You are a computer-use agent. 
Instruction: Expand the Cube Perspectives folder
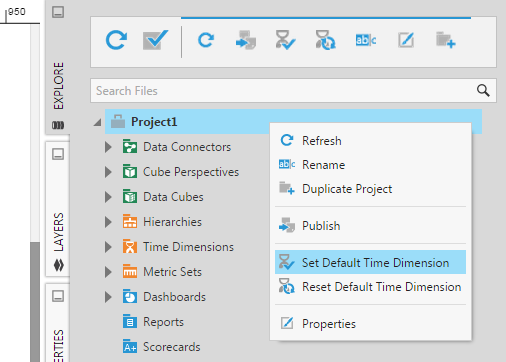(108, 172)
